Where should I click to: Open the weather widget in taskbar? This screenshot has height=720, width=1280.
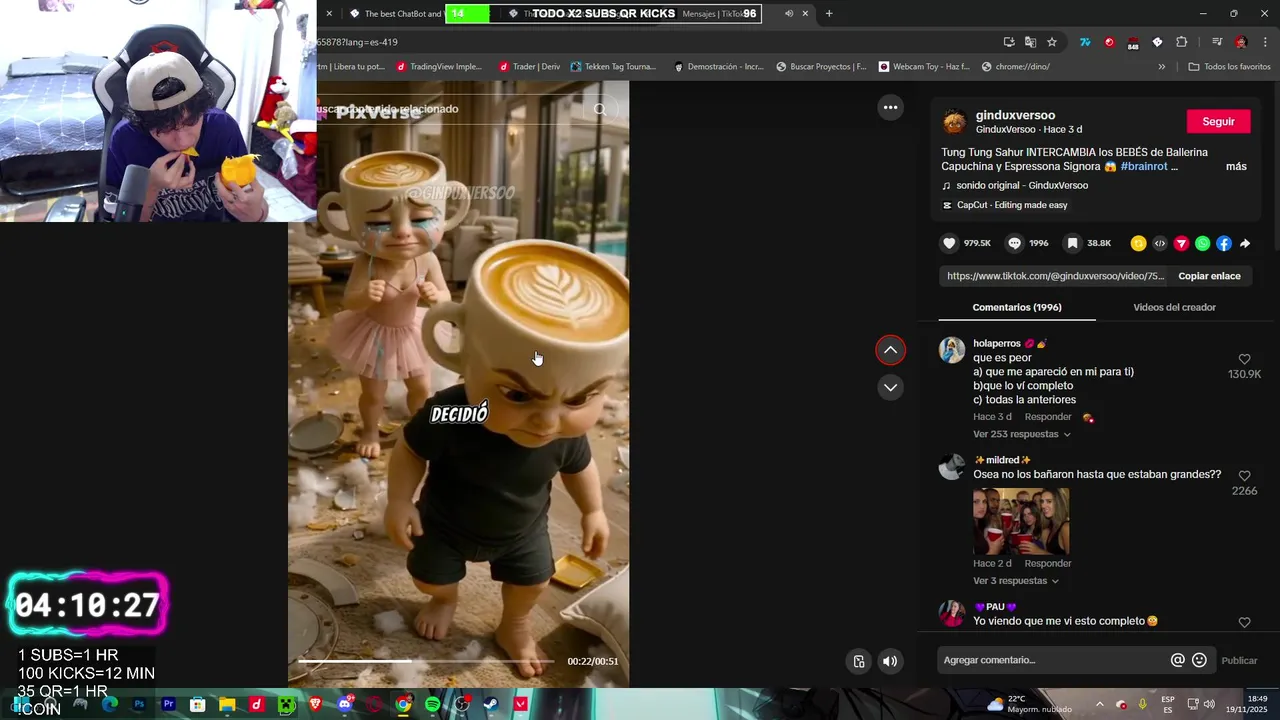click(x=1029, y=704)
